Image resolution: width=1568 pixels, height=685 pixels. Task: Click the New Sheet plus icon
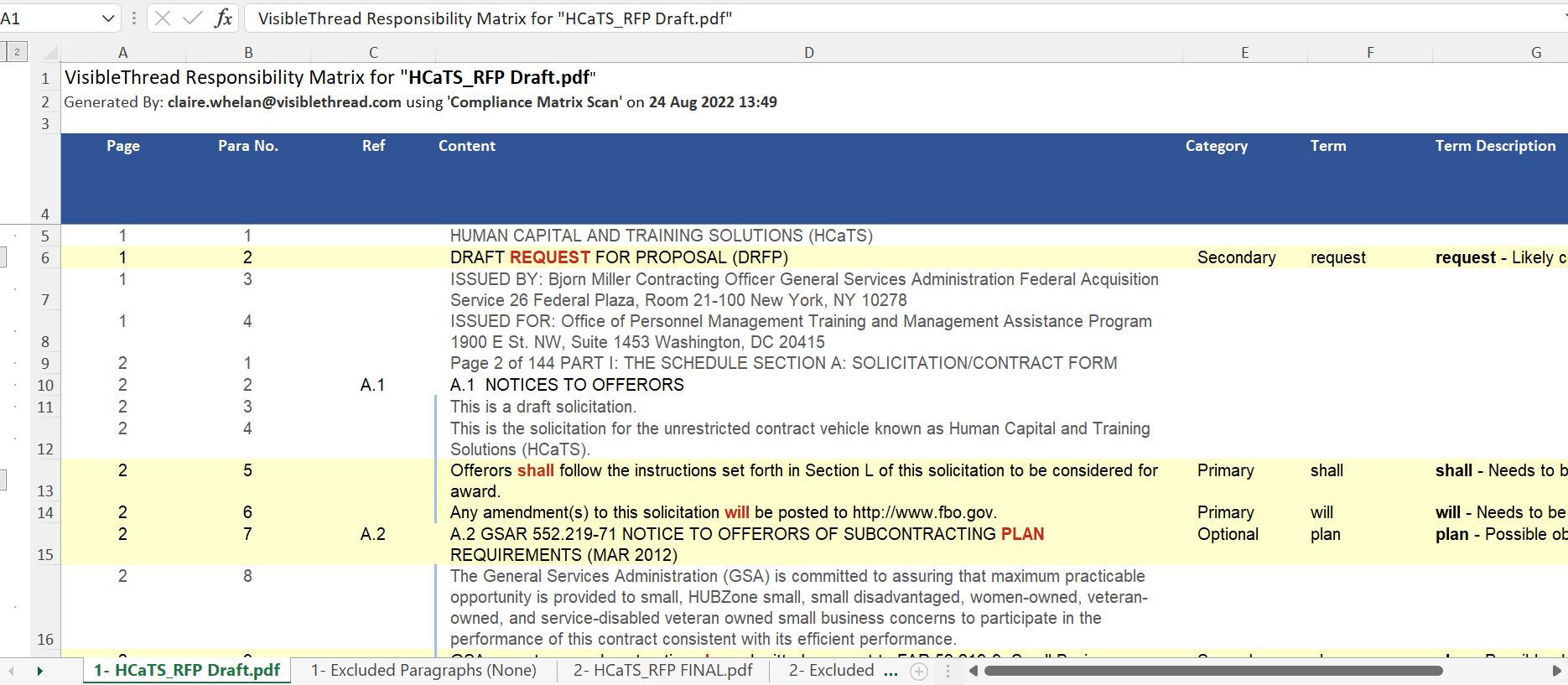coord(919,671)
